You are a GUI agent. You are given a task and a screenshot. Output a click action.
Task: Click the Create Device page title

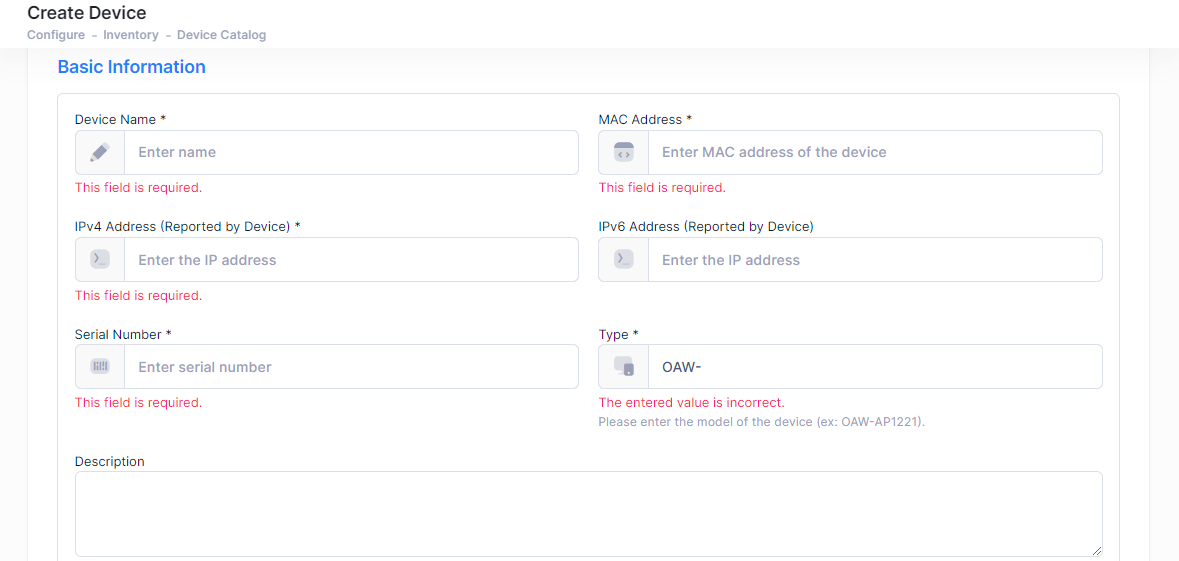click(86, 12)
